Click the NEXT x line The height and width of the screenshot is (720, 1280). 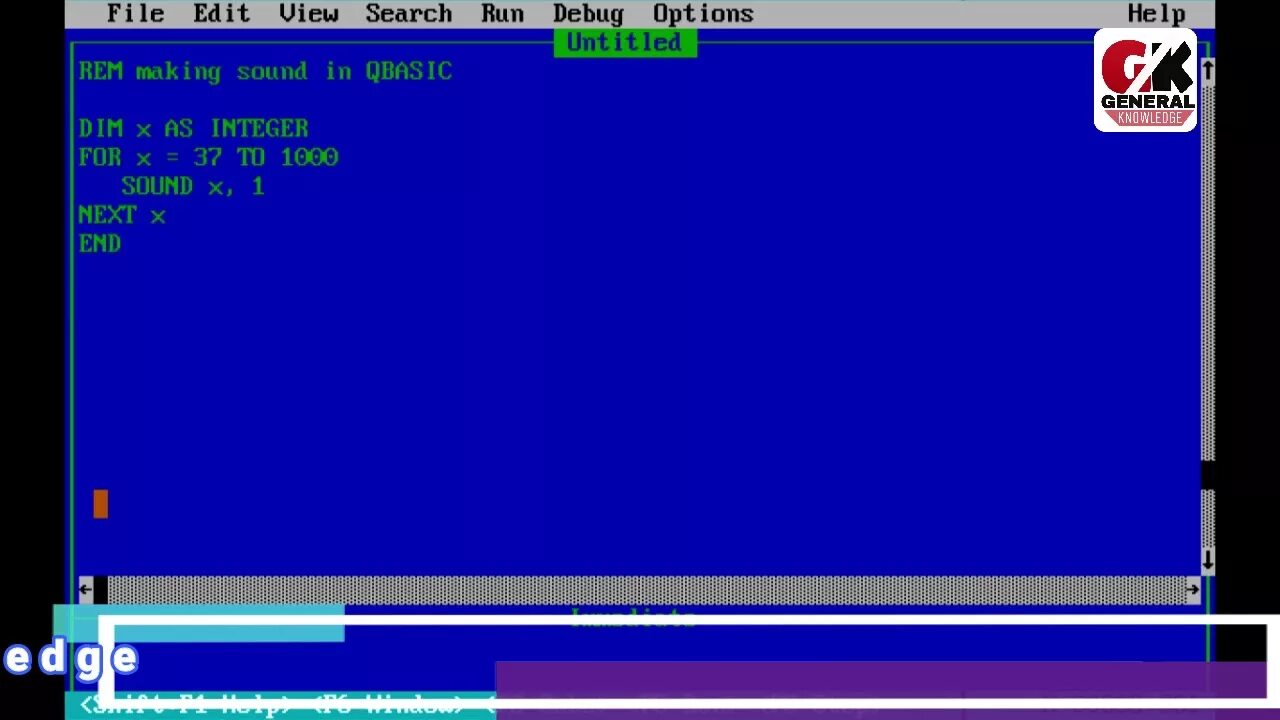click(x=122, y=216)
